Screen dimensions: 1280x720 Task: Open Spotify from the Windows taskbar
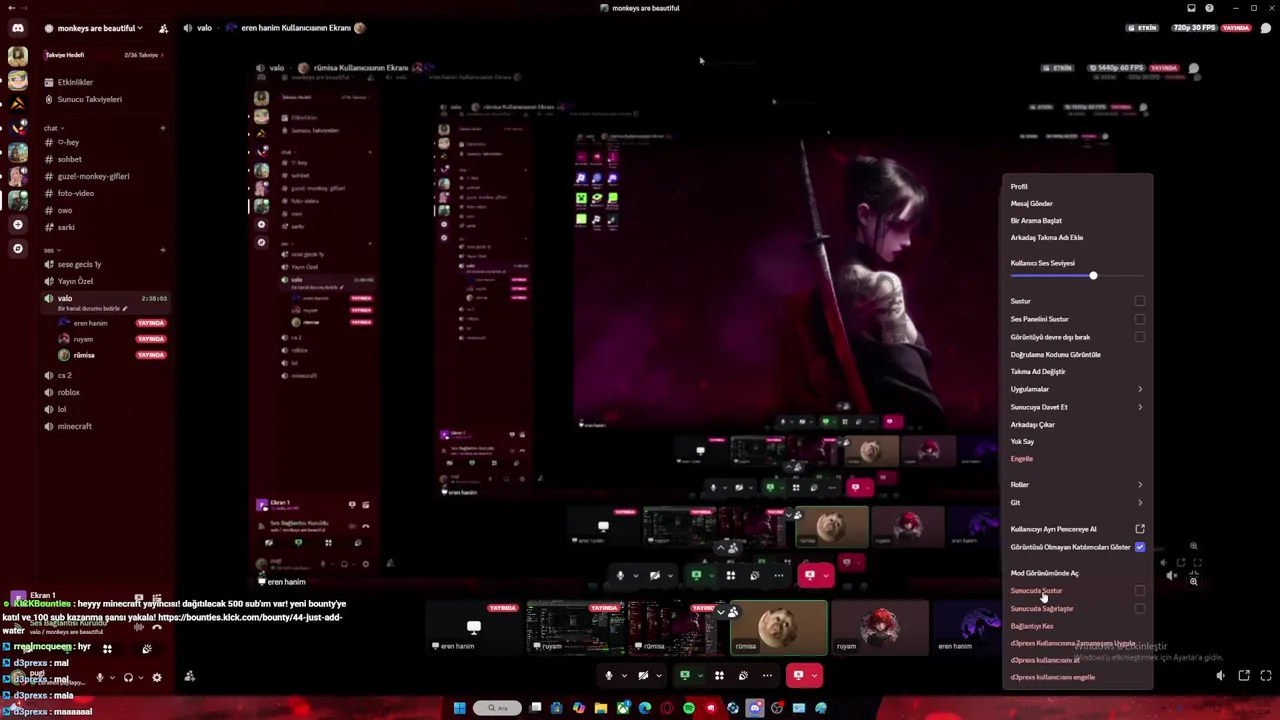pyautogui.click(x=689, y=708)
